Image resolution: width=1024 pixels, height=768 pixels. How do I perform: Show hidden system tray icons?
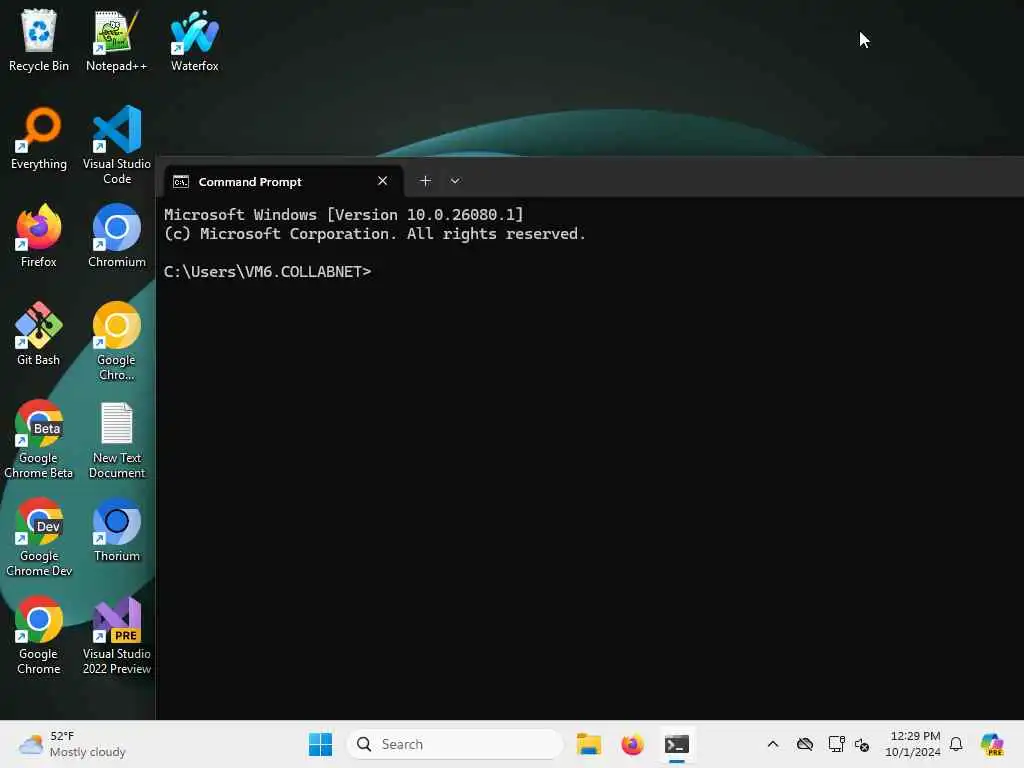click(773, 744)
